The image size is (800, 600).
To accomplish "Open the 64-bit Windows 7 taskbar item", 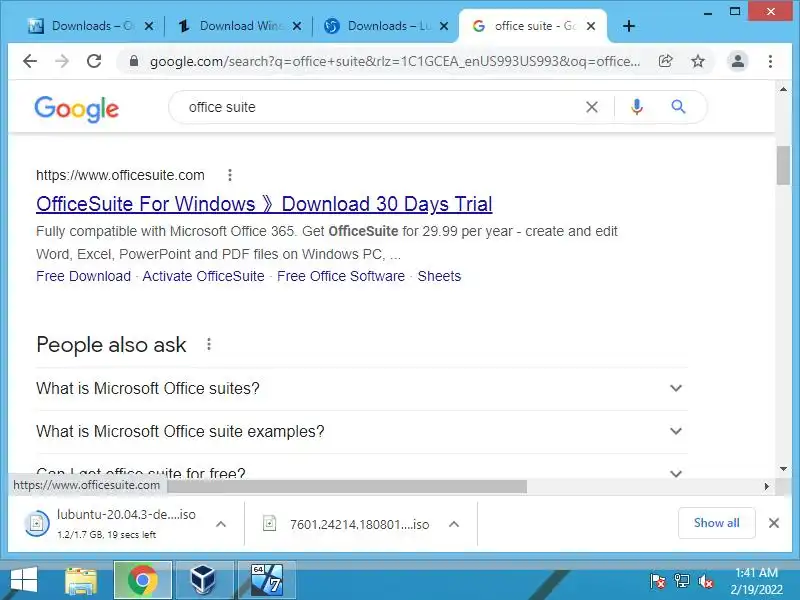I will tap(267, 580).
